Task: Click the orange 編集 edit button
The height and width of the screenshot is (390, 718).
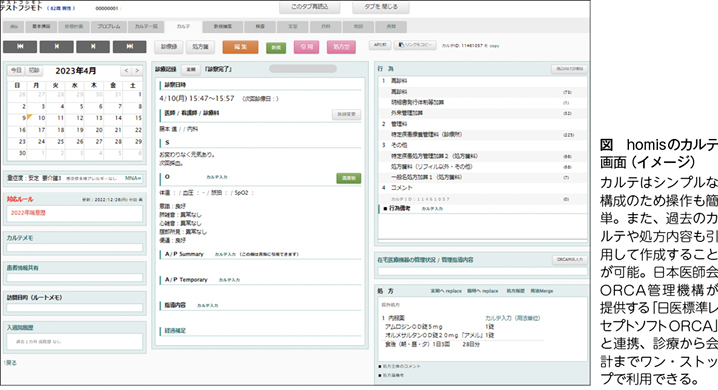Action: pos(240,47)
